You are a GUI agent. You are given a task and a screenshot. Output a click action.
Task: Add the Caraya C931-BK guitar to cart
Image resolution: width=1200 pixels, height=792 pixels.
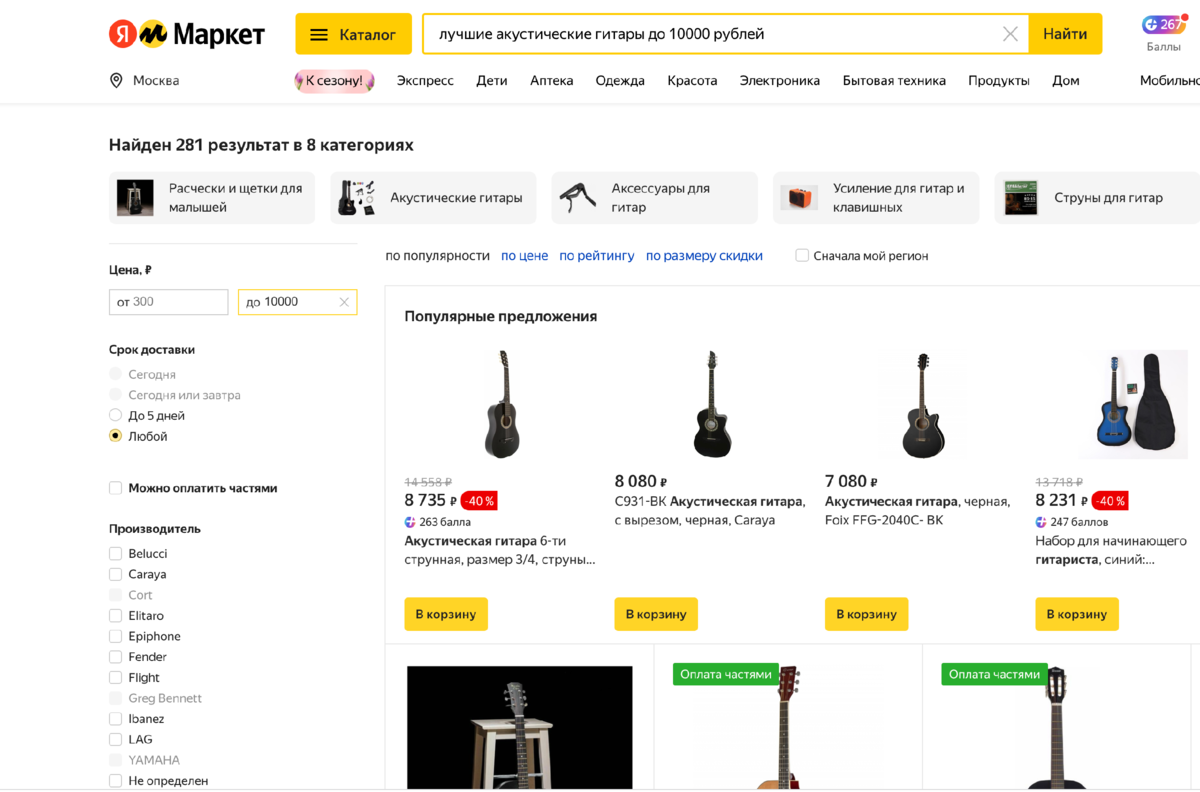(x=656, y=614)
